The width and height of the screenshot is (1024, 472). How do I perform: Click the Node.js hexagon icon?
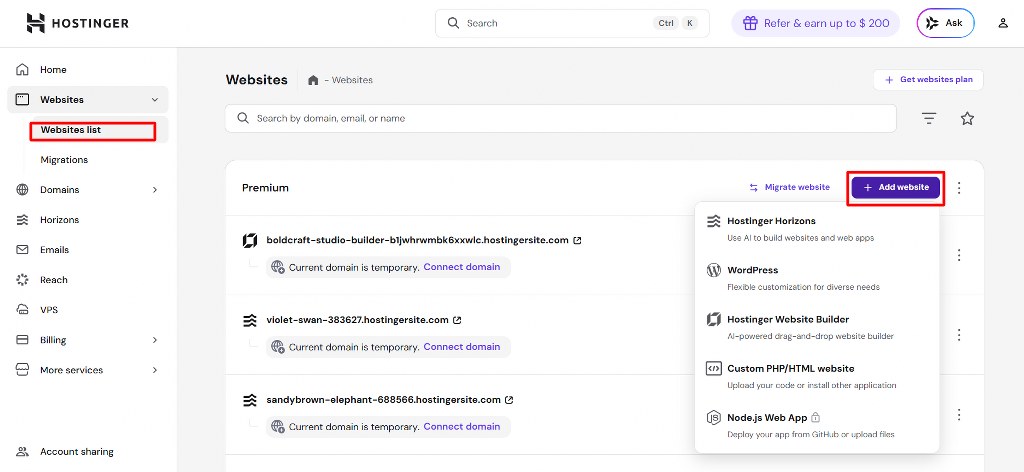pos(714,417)
